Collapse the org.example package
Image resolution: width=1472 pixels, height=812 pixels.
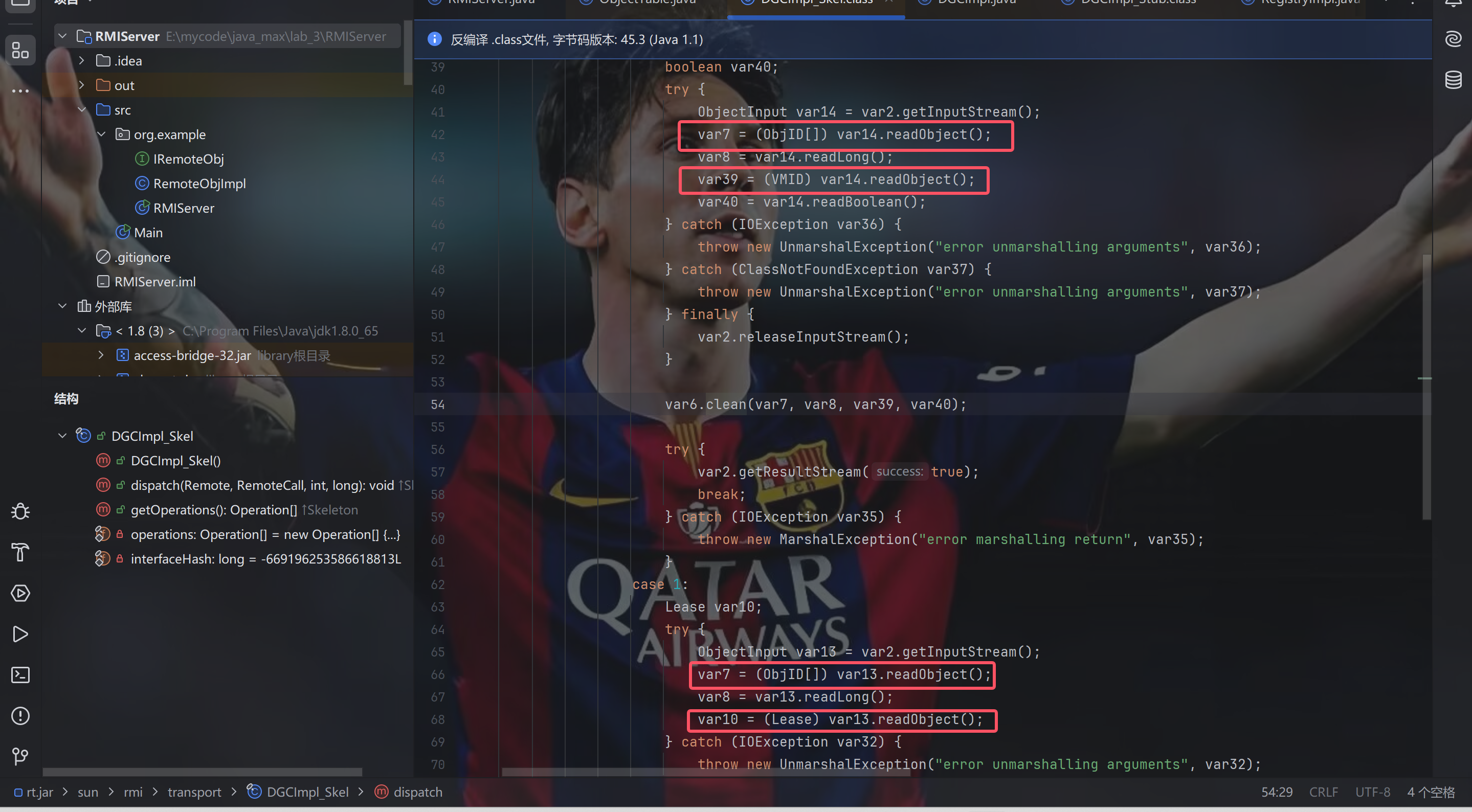point(101,134)
